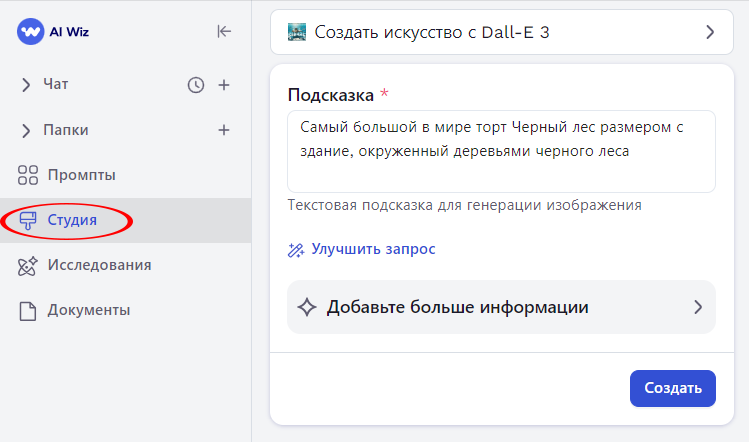Viewport: 749px width, 442px height.
Task: Click the Dall-E 3 thumbnail image
Action: [x=297, y=32]
